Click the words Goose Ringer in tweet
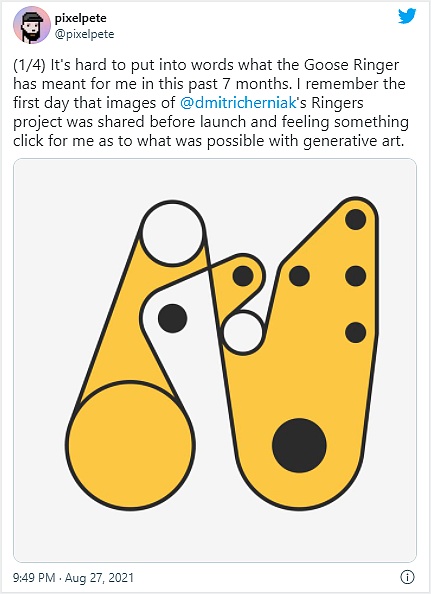Screen dimensions: 431x594 coord(351,65)
